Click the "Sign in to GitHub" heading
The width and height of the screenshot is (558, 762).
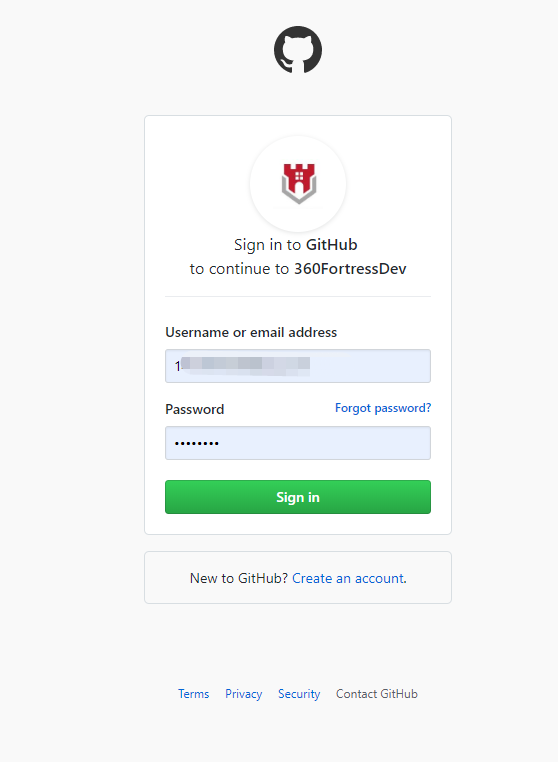click(296, 245)
